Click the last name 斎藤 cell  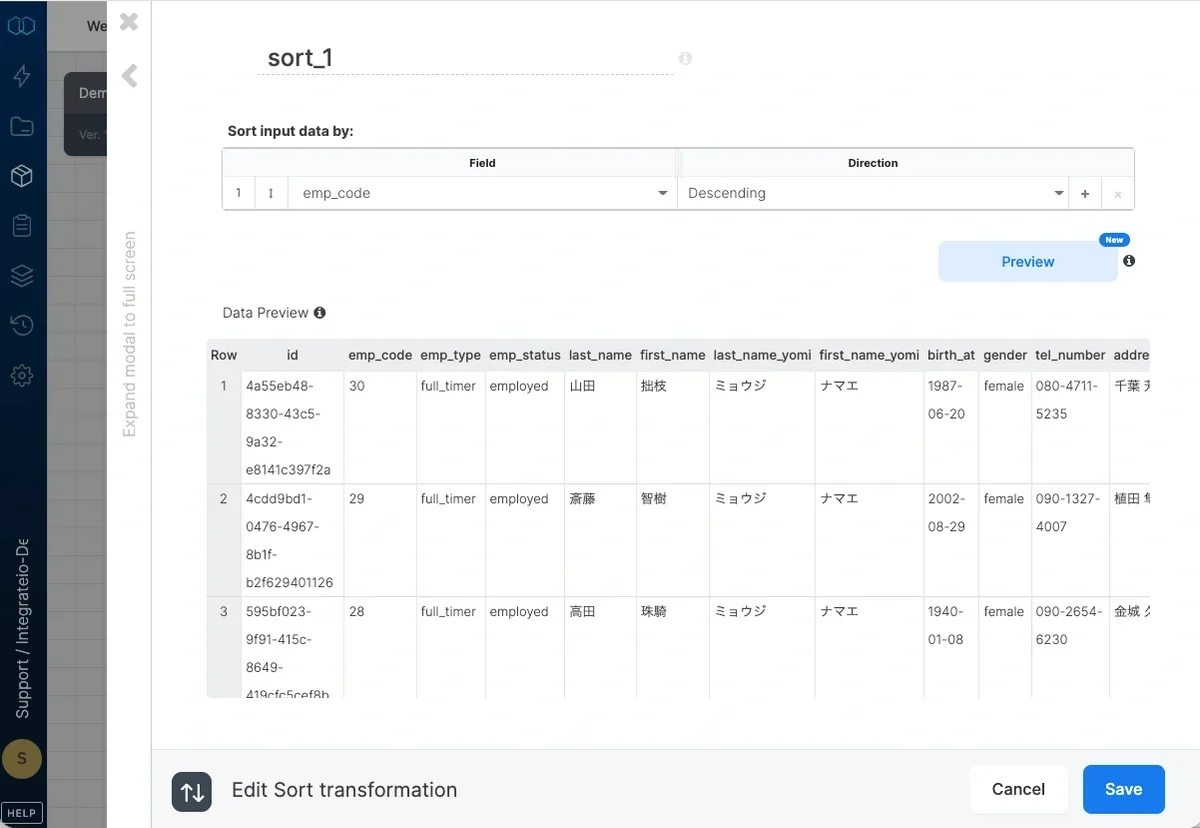[600, 541]
